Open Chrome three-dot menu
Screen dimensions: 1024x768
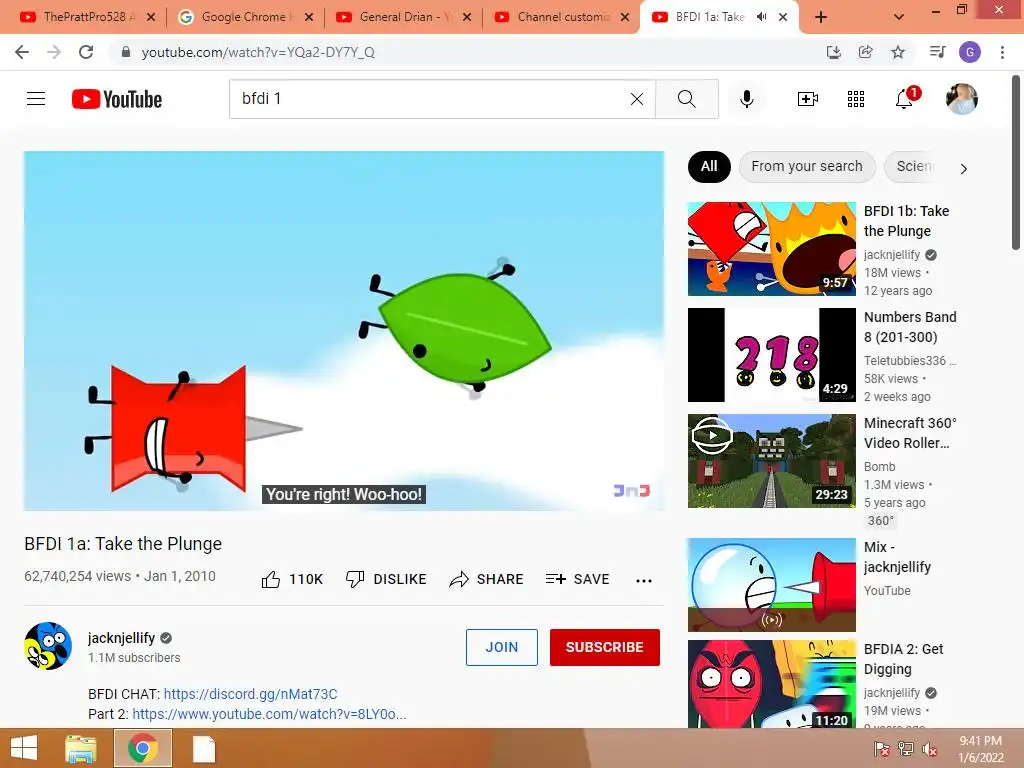1002,52
